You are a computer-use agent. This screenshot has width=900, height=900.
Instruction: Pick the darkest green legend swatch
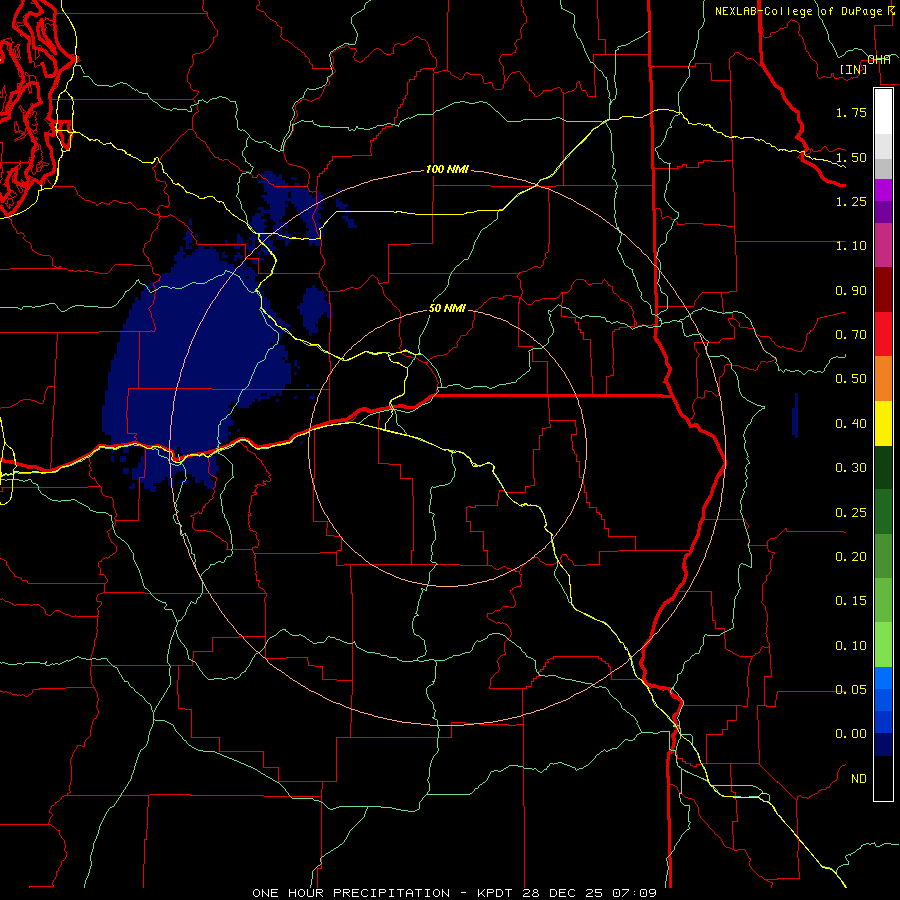tap(883, 467)
